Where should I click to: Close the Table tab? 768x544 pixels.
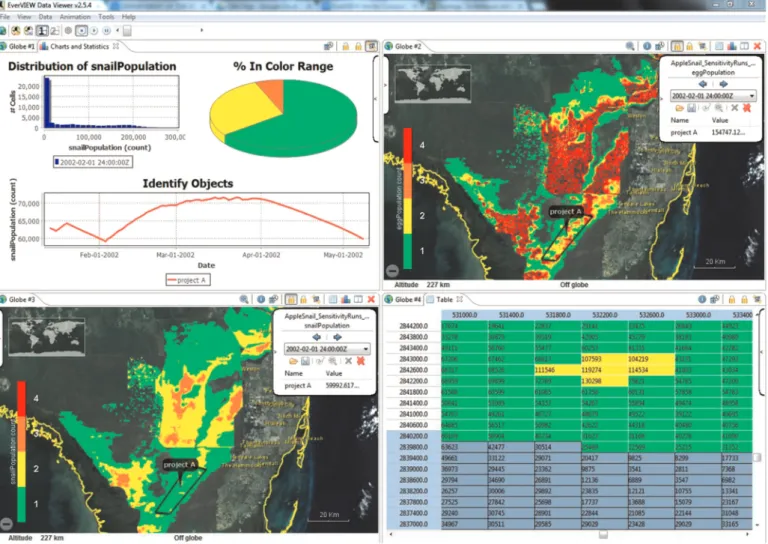click(459, 299)
